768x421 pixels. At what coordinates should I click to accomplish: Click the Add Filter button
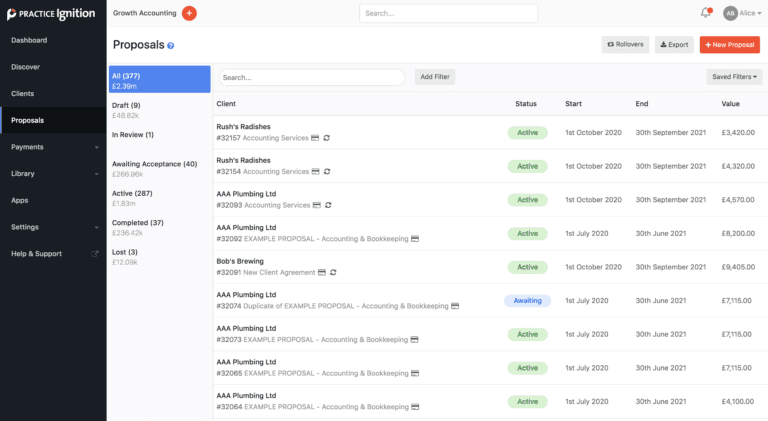tap(434, 77)
